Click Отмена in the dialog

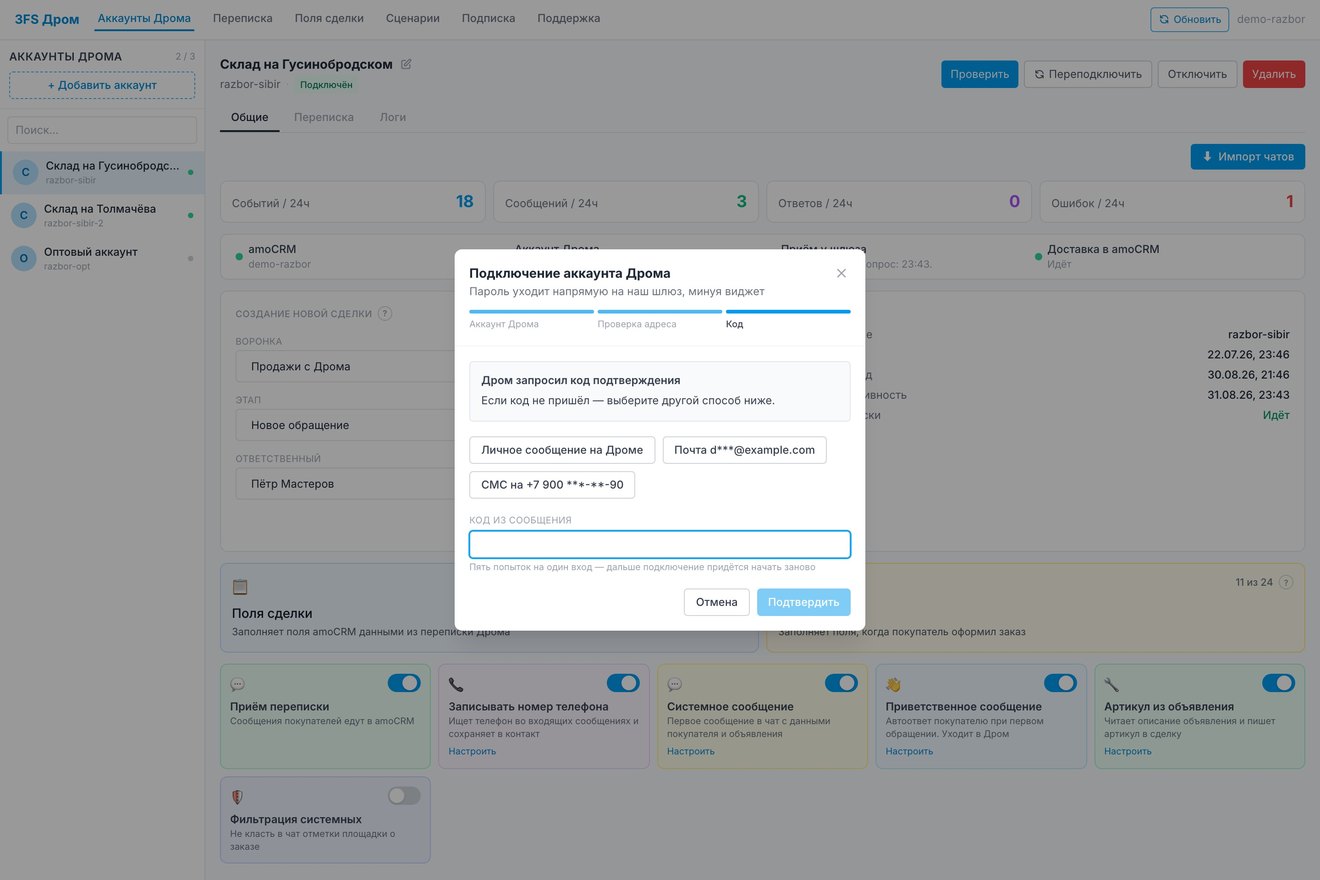coord(717,602)
